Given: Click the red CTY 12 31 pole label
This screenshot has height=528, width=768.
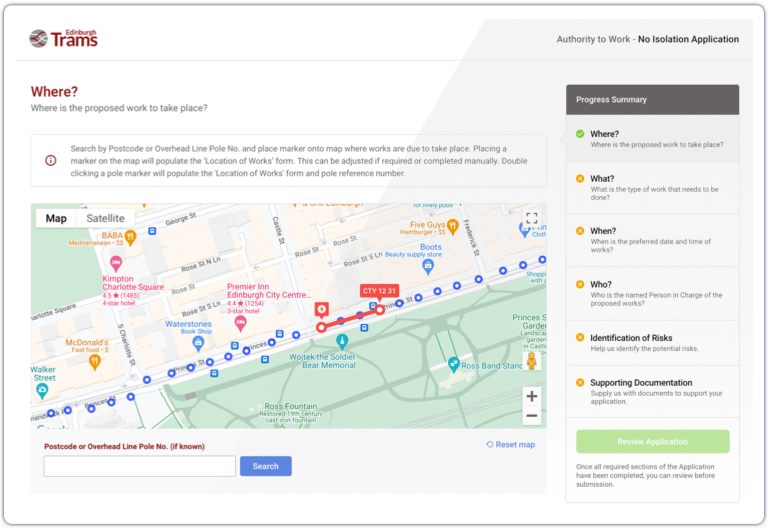Looking at the screenshot, I should [379, 291].
